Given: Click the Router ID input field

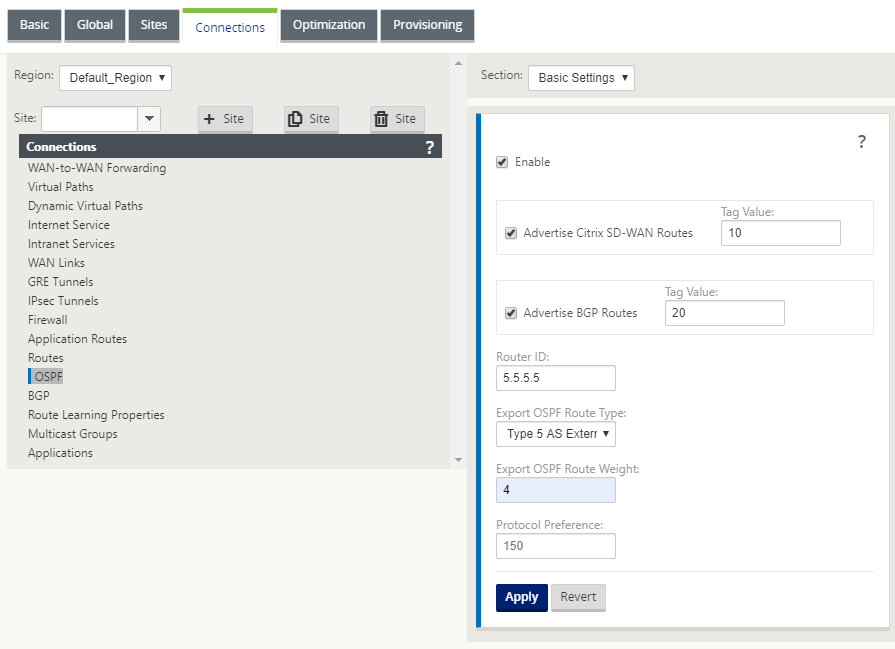Looking at the screenshot, I should click(x=555, y=378).
